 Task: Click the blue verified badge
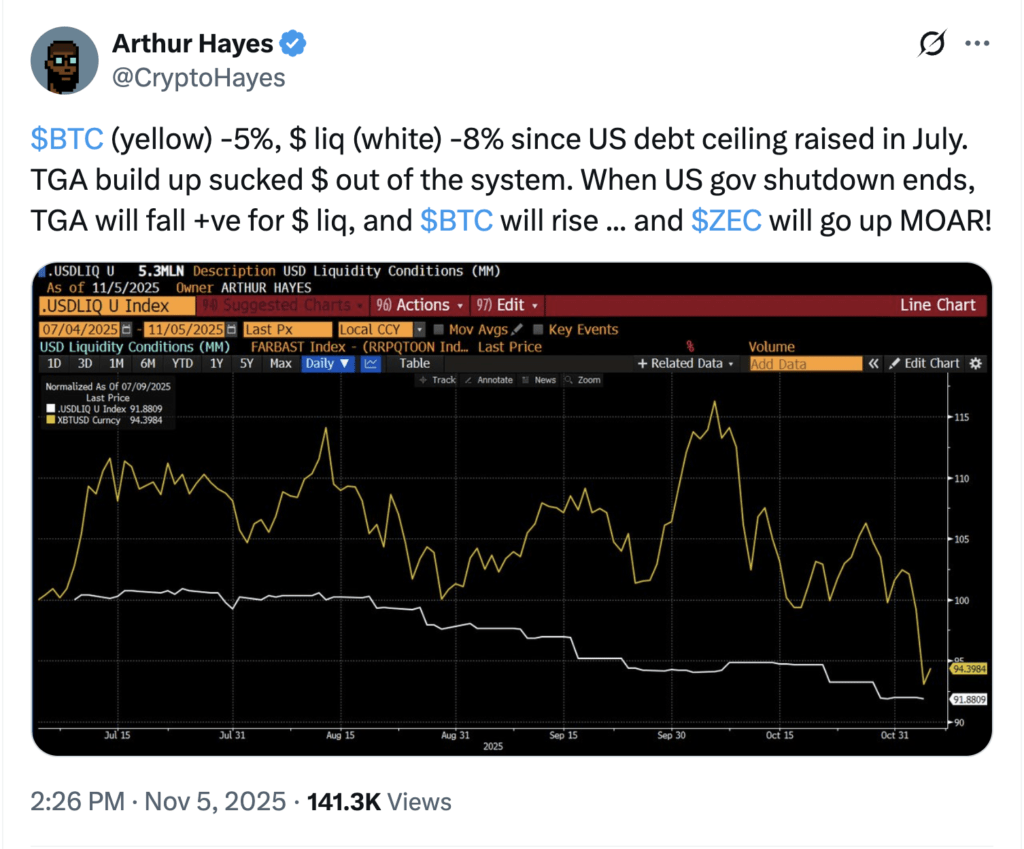coord(293,44)
